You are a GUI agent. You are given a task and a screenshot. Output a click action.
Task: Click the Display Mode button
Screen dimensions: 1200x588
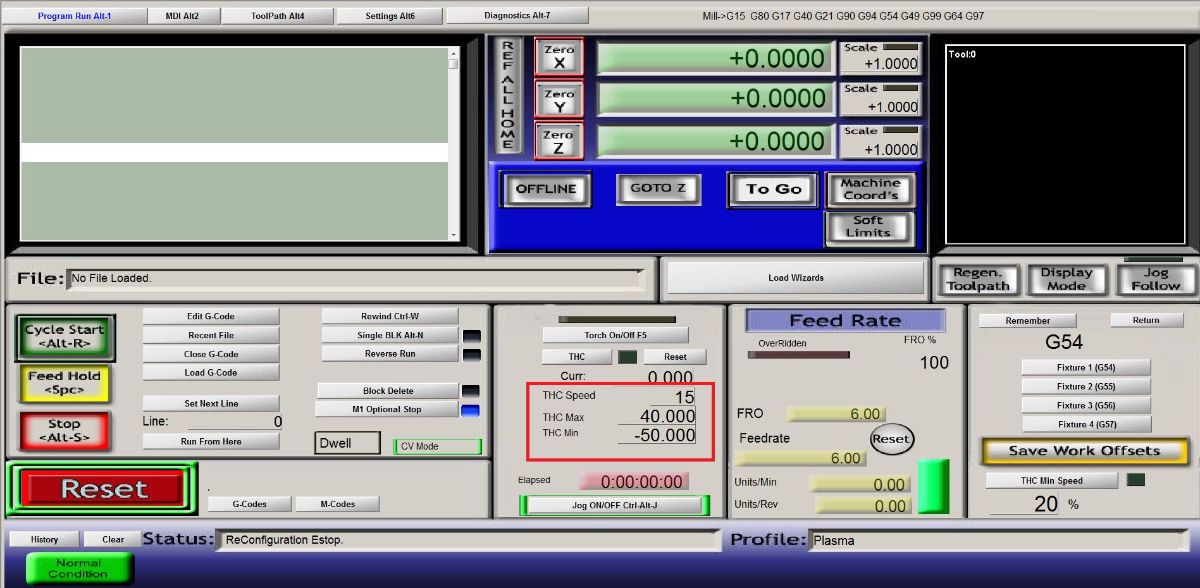point(1066,279)
